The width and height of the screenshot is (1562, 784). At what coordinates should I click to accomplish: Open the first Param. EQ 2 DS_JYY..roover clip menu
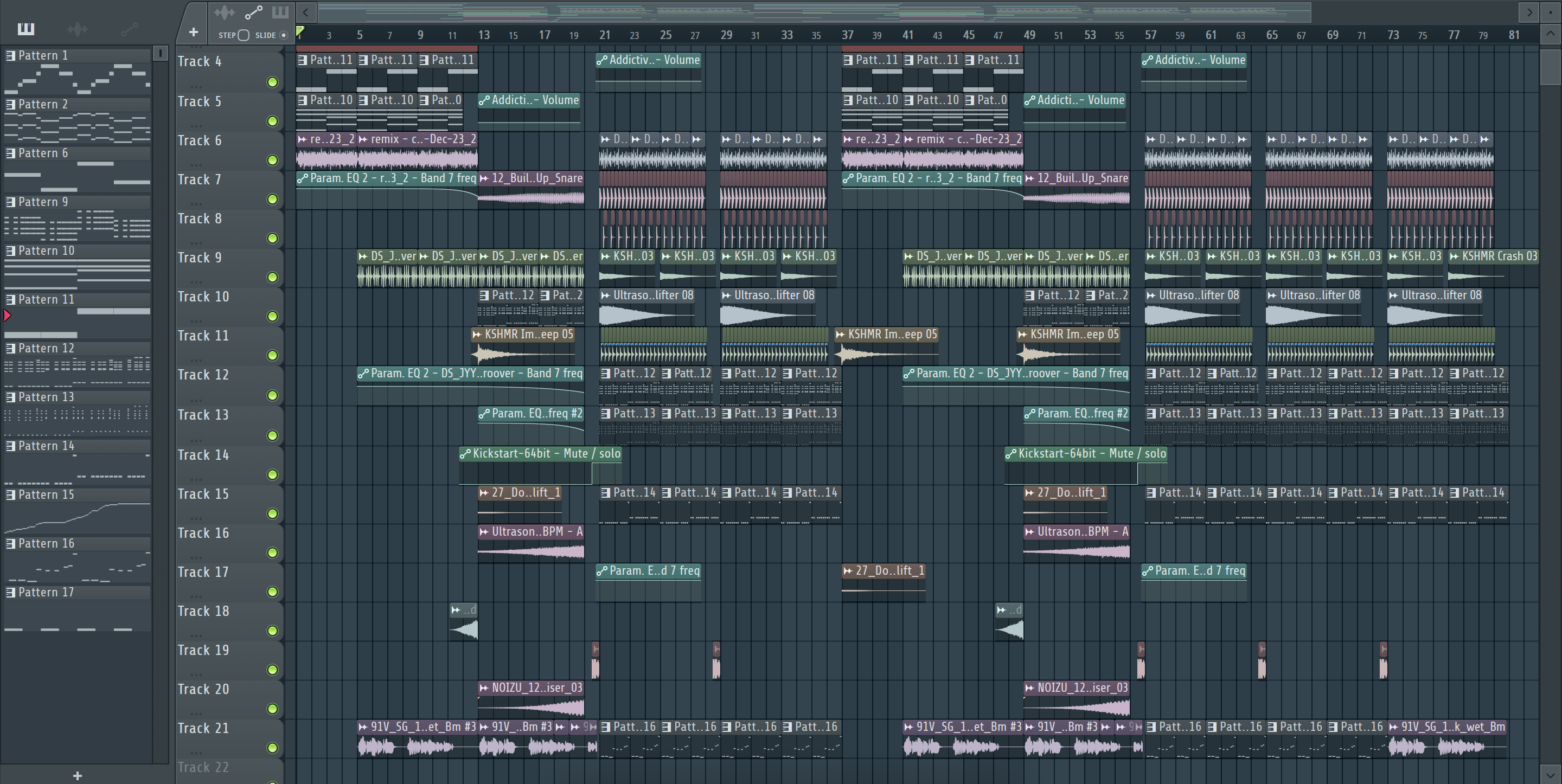point(363,374)
